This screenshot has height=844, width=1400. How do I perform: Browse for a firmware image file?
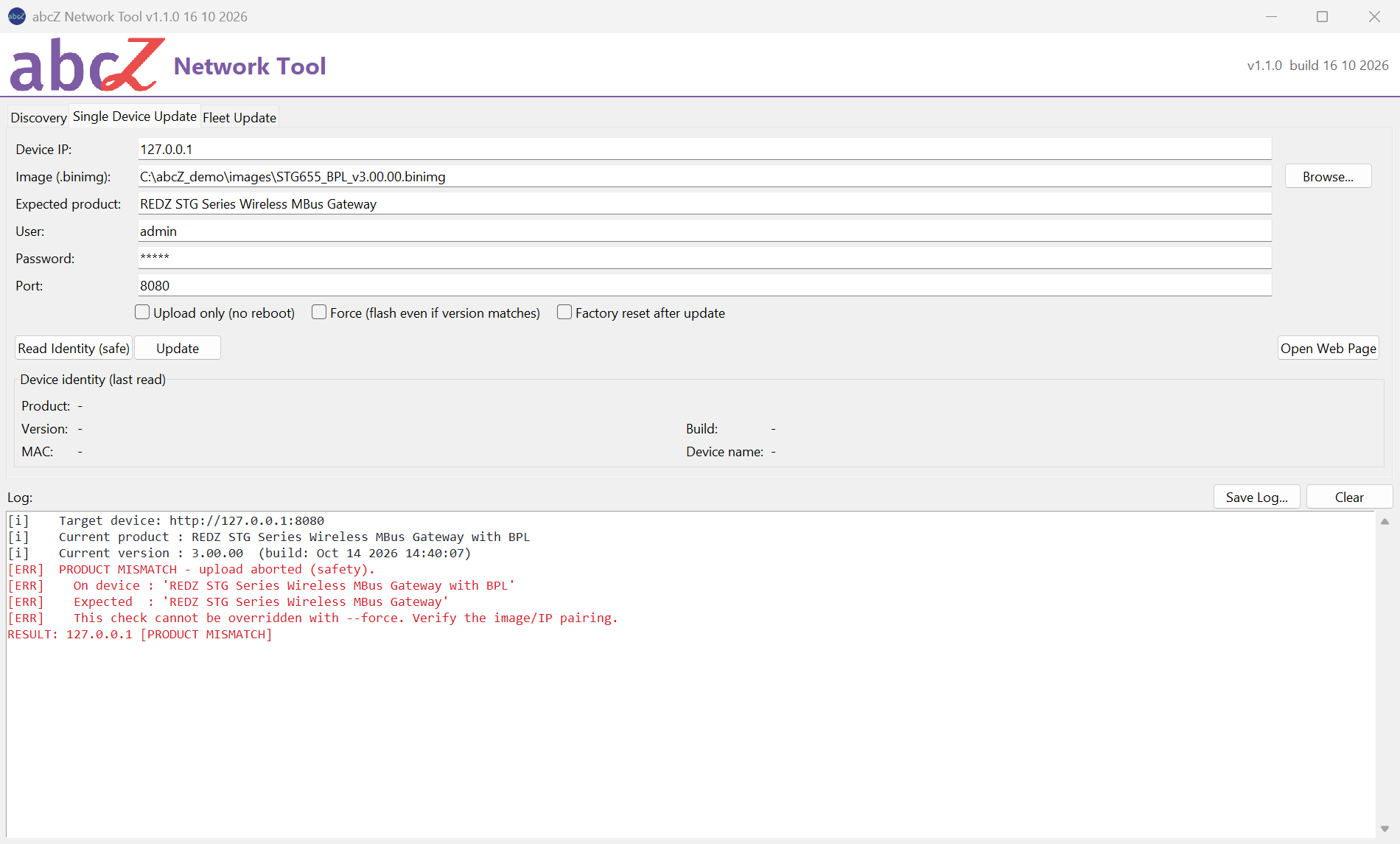pyautogui.click(x=1328, y=176)
